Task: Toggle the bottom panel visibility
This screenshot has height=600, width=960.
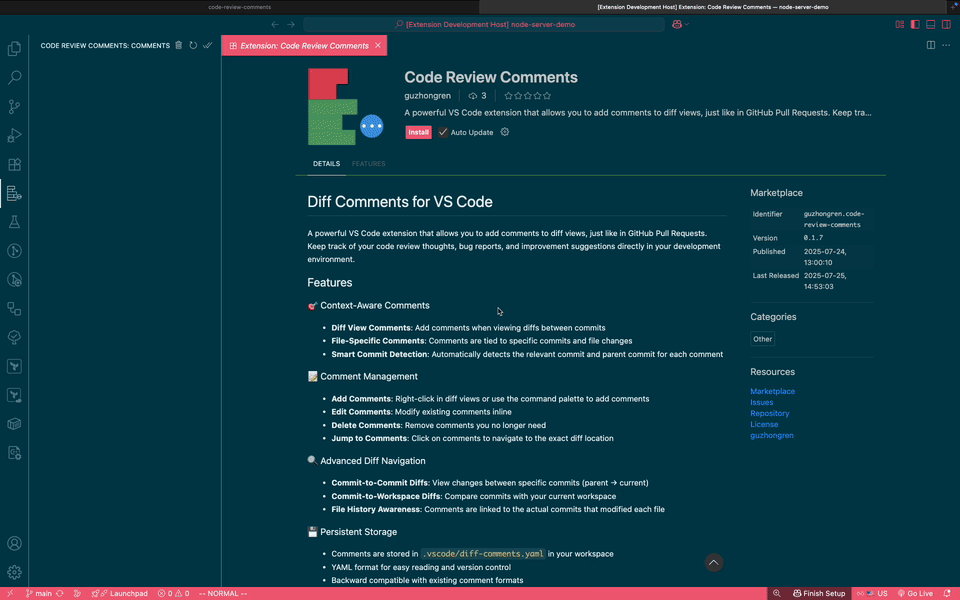Action: click(931, 24)
